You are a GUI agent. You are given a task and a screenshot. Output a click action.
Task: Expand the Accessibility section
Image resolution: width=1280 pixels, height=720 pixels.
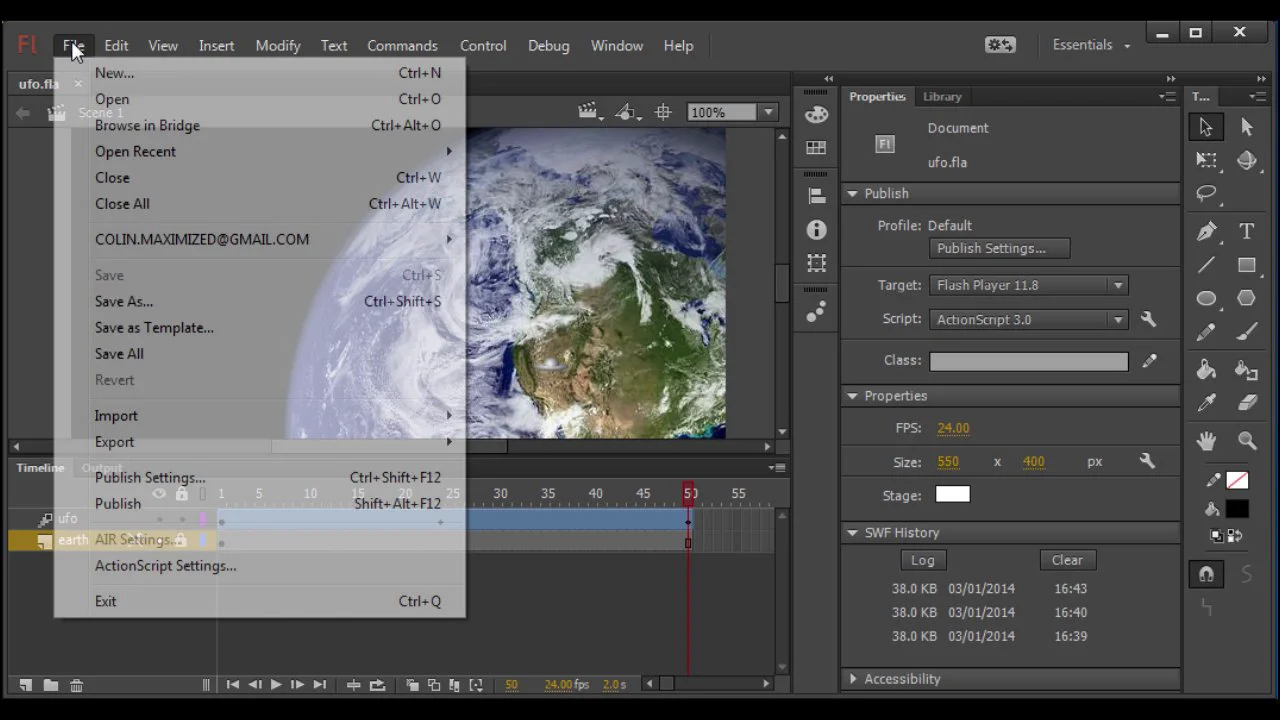click(853, 679)
